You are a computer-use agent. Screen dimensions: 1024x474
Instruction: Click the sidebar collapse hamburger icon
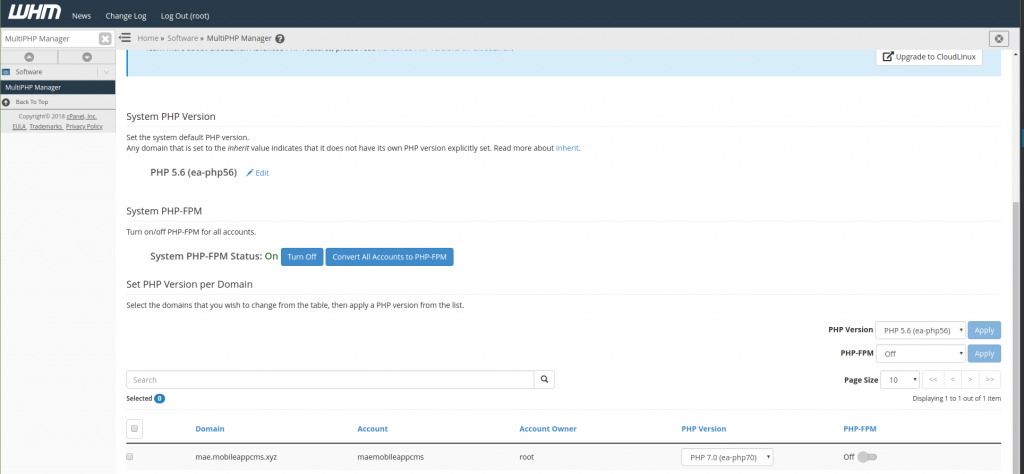(126, 38)
